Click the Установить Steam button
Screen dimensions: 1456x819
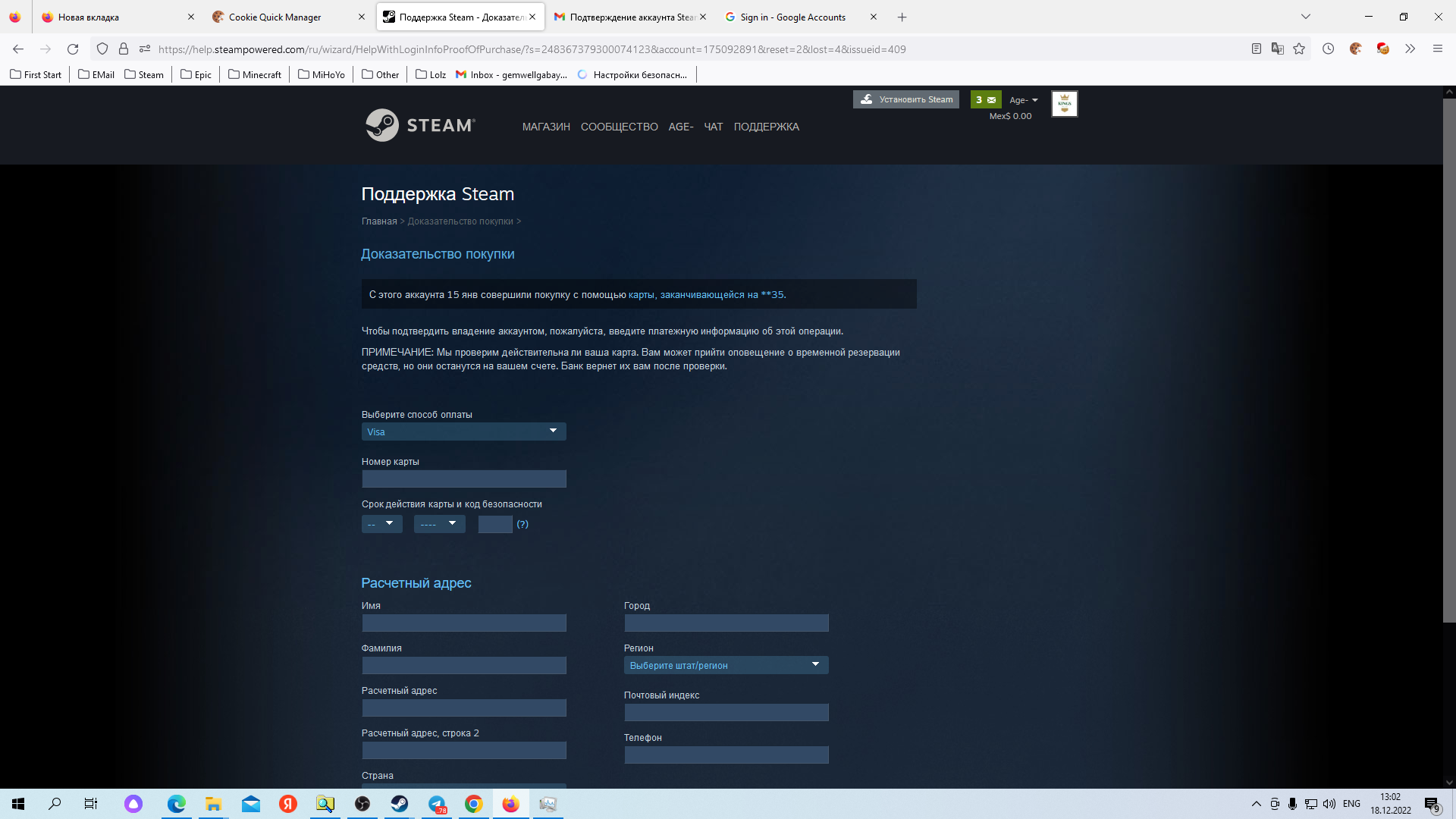tap(906, 99)
